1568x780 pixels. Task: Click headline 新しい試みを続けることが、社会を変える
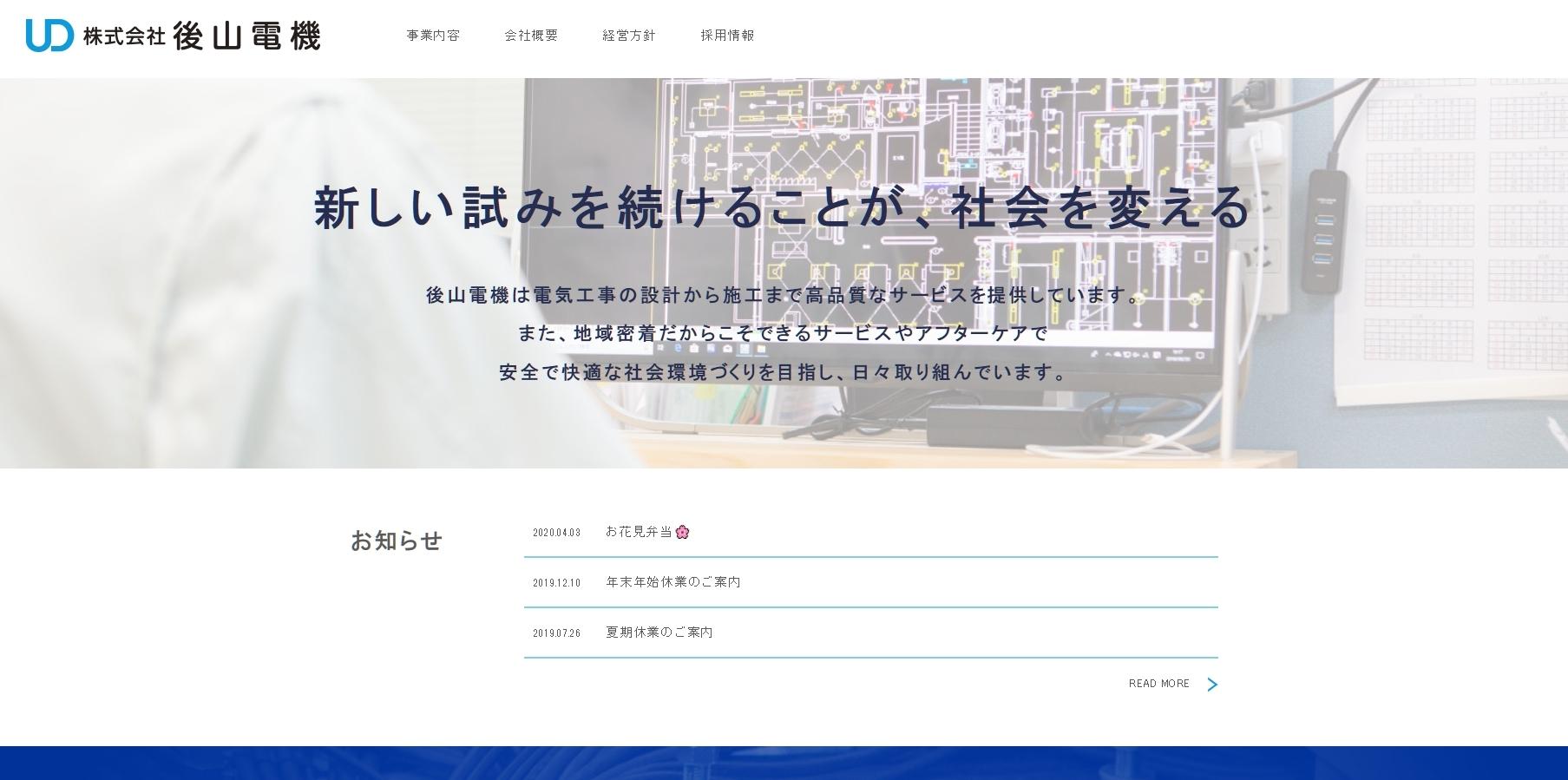(783, 207)
